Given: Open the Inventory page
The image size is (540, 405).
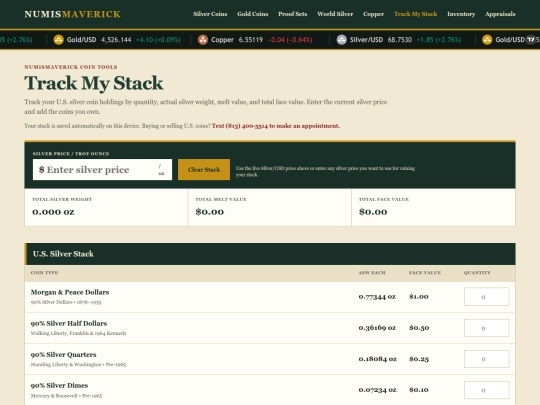Looking at the screenshot, I should click(461, 14).
